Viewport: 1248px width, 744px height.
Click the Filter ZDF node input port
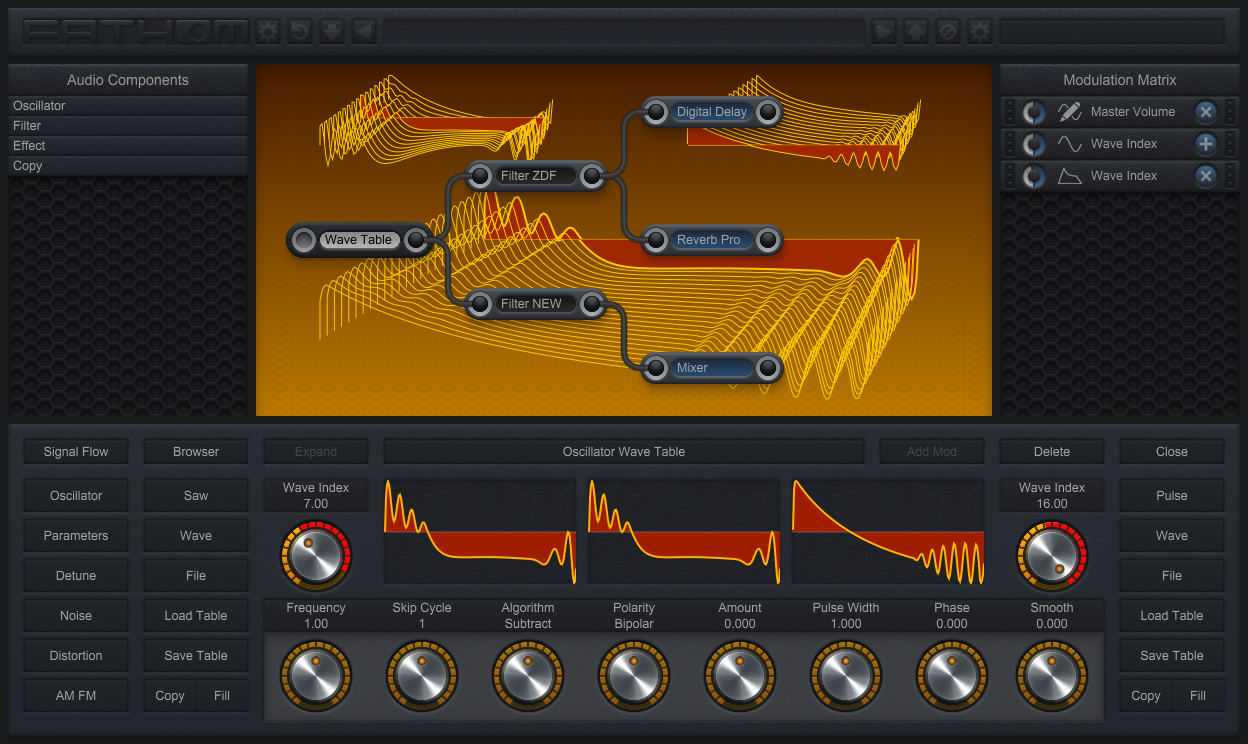coord(480,176)
